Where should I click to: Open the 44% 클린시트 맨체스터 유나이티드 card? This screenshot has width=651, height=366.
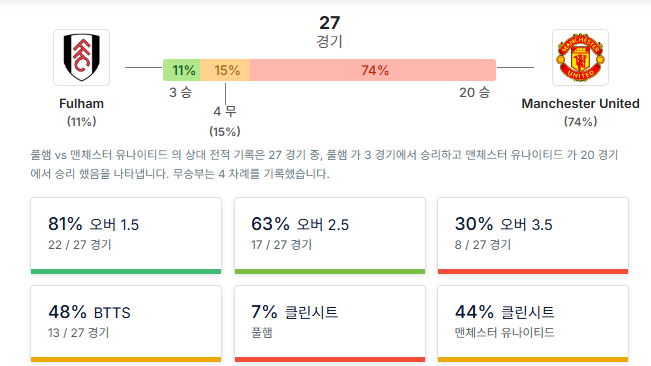[533, 324]
